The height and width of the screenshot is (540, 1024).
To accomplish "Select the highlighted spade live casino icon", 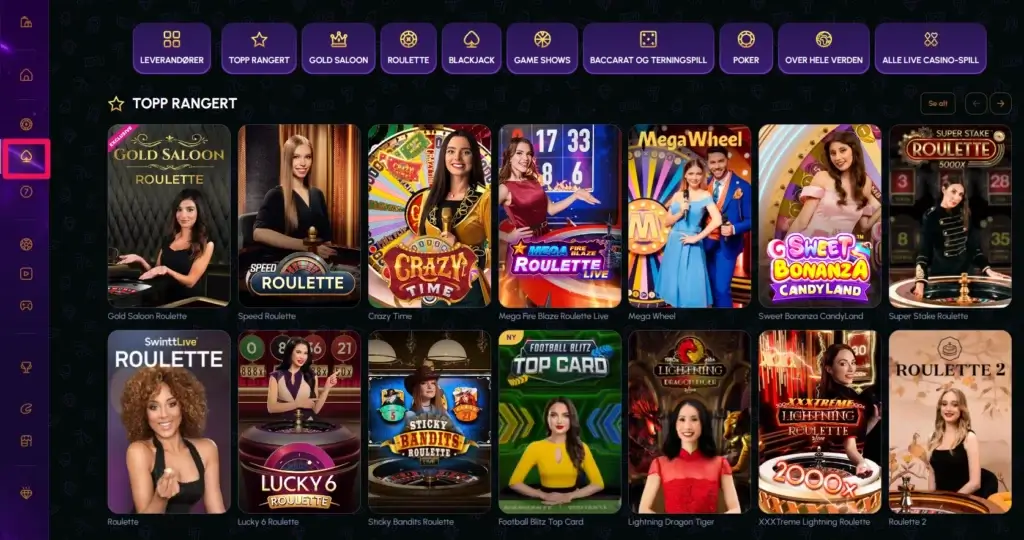I will click(26, 158).
